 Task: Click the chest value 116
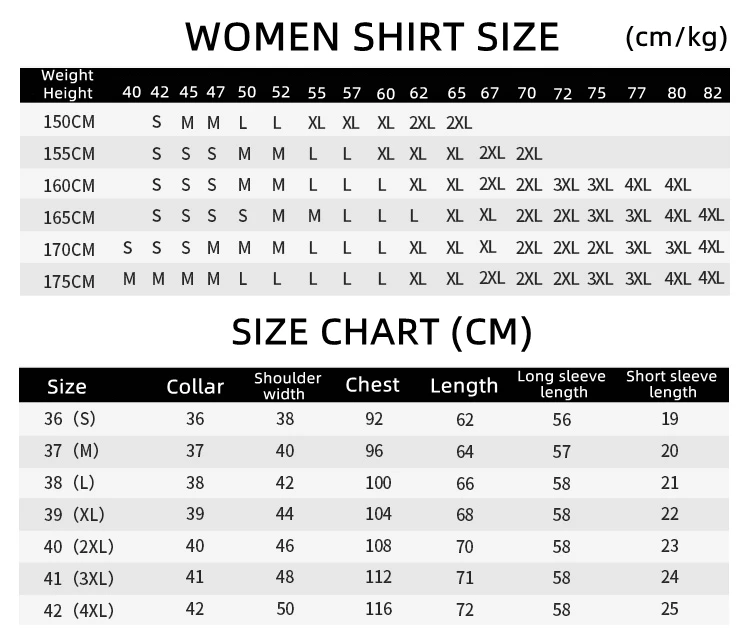(378, 609)
